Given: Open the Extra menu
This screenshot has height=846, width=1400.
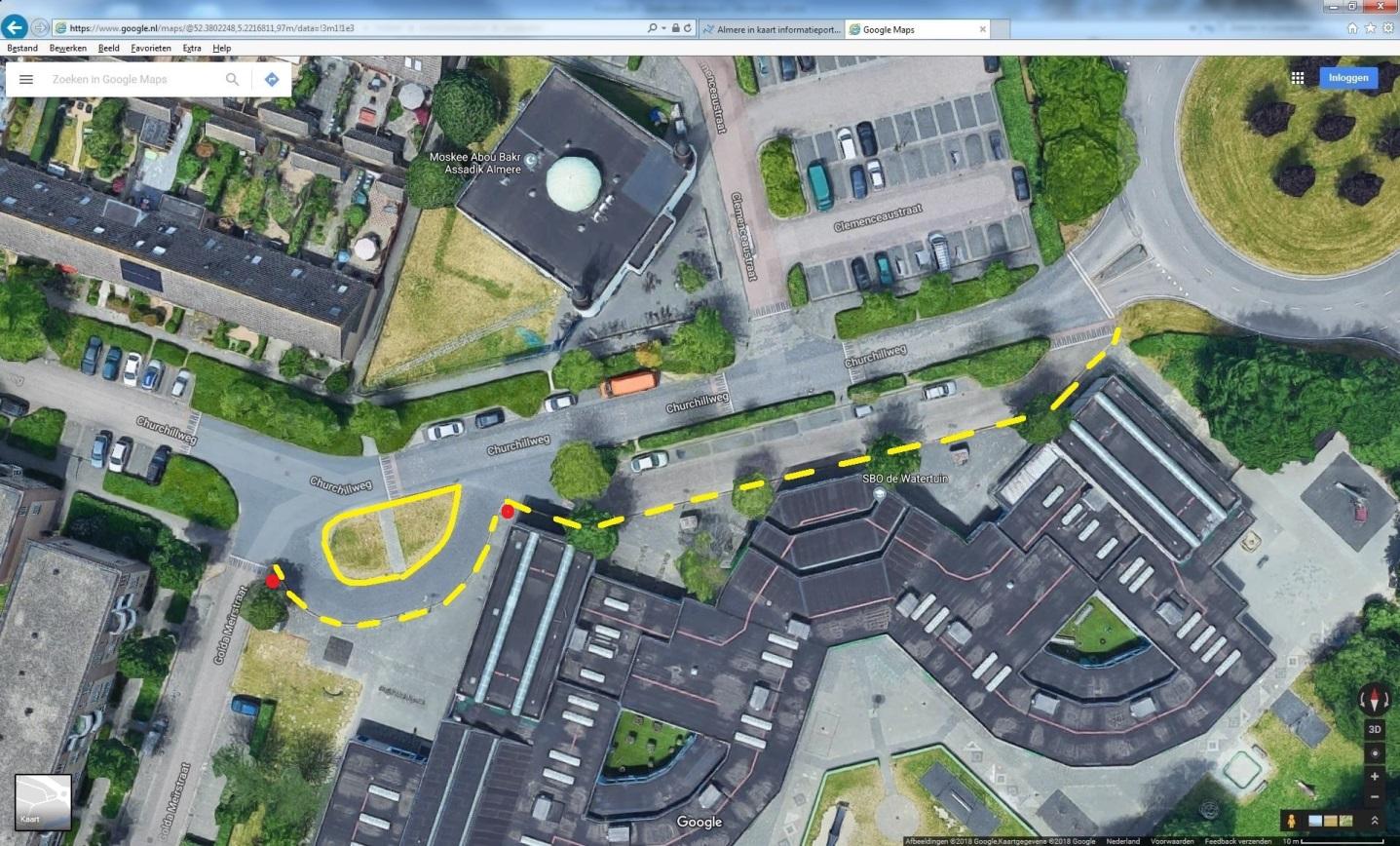Looking at the screenshot, I should [x=191, y=48].
